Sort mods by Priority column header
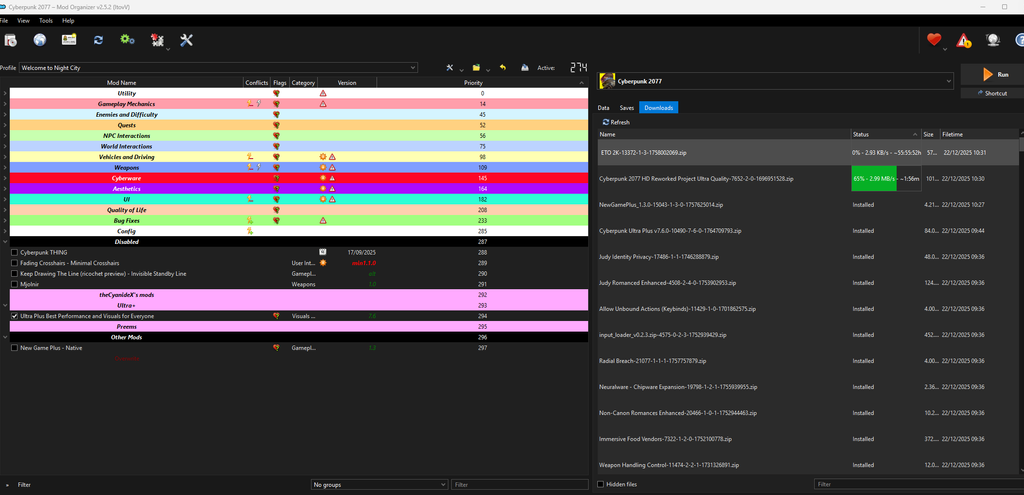 (482, 83)
